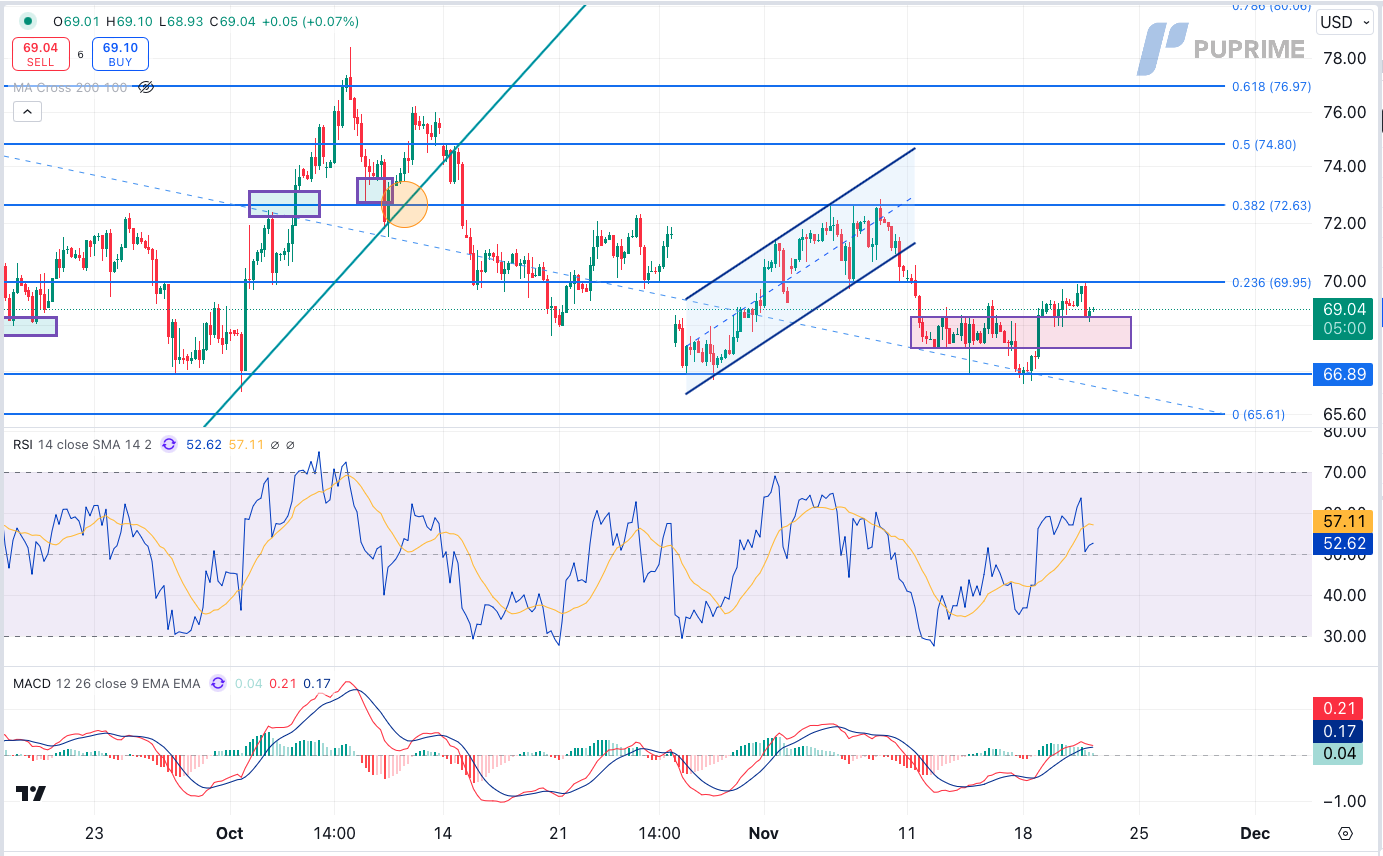The image size is (1383, 856).
Task: Select the pink rectangle zone near November 18
Action: (x=1020, y=332)
